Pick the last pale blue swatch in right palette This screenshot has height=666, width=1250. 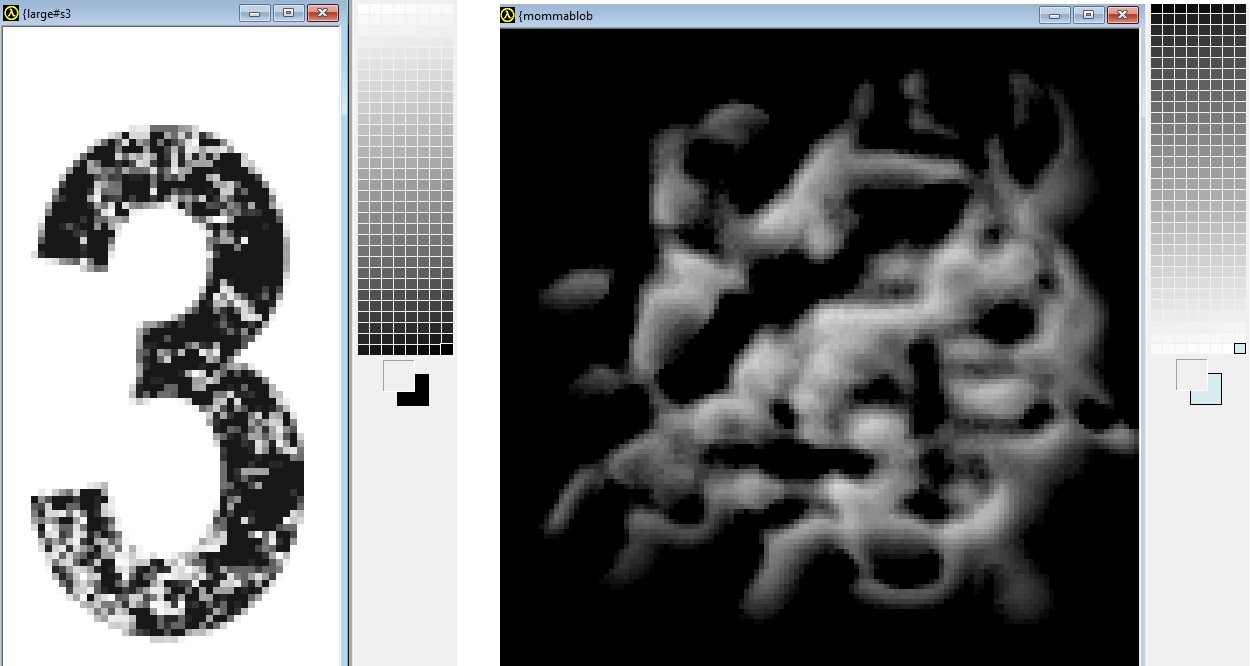pos(1240,348)
